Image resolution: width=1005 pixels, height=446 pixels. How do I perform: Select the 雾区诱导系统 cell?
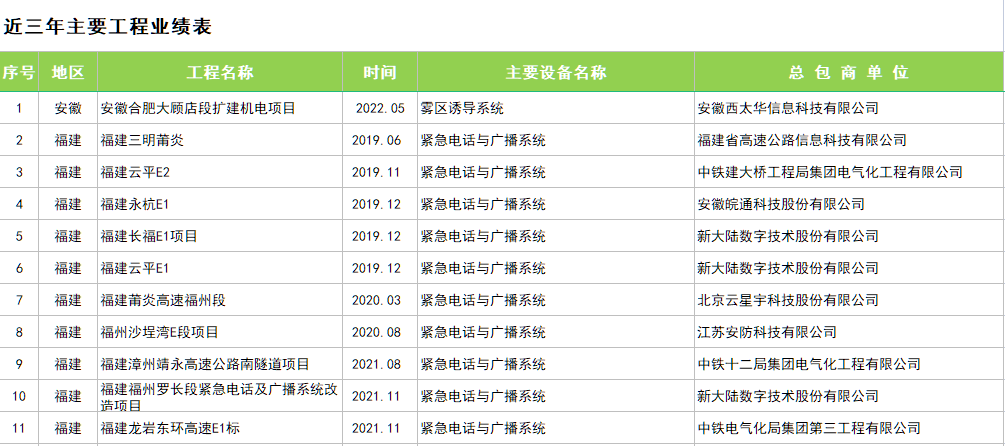pos(556,108)
